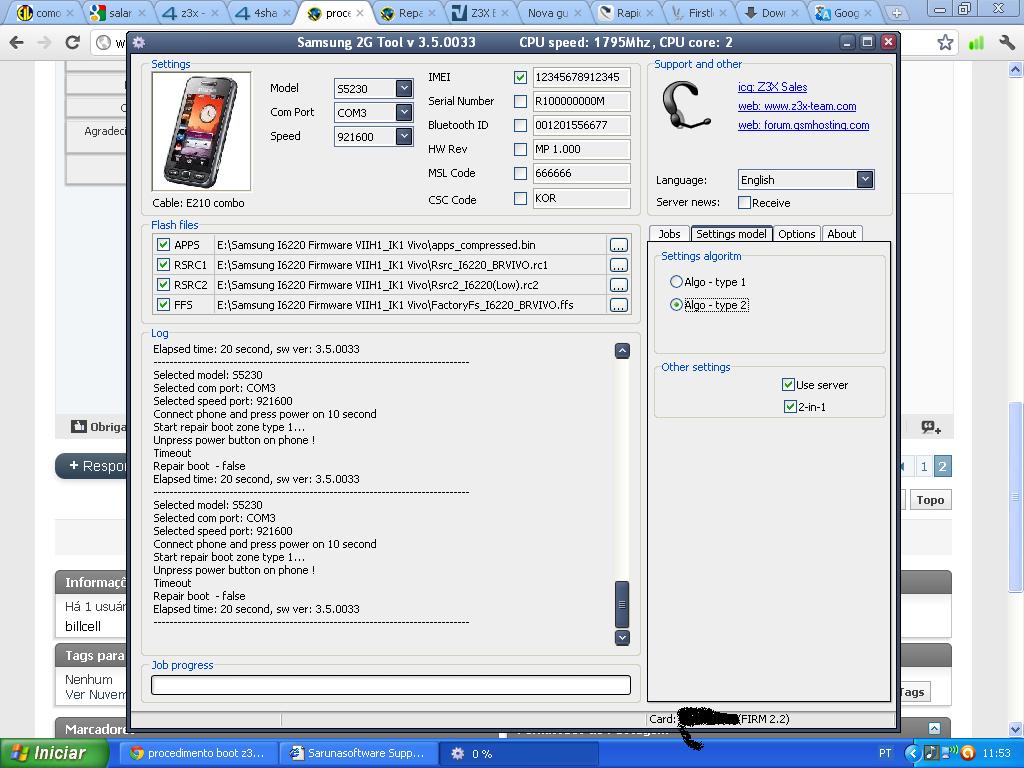Click the log scrollbar thumb
The width and height of the screenshot is (1024, 768).
click(622, 604)
